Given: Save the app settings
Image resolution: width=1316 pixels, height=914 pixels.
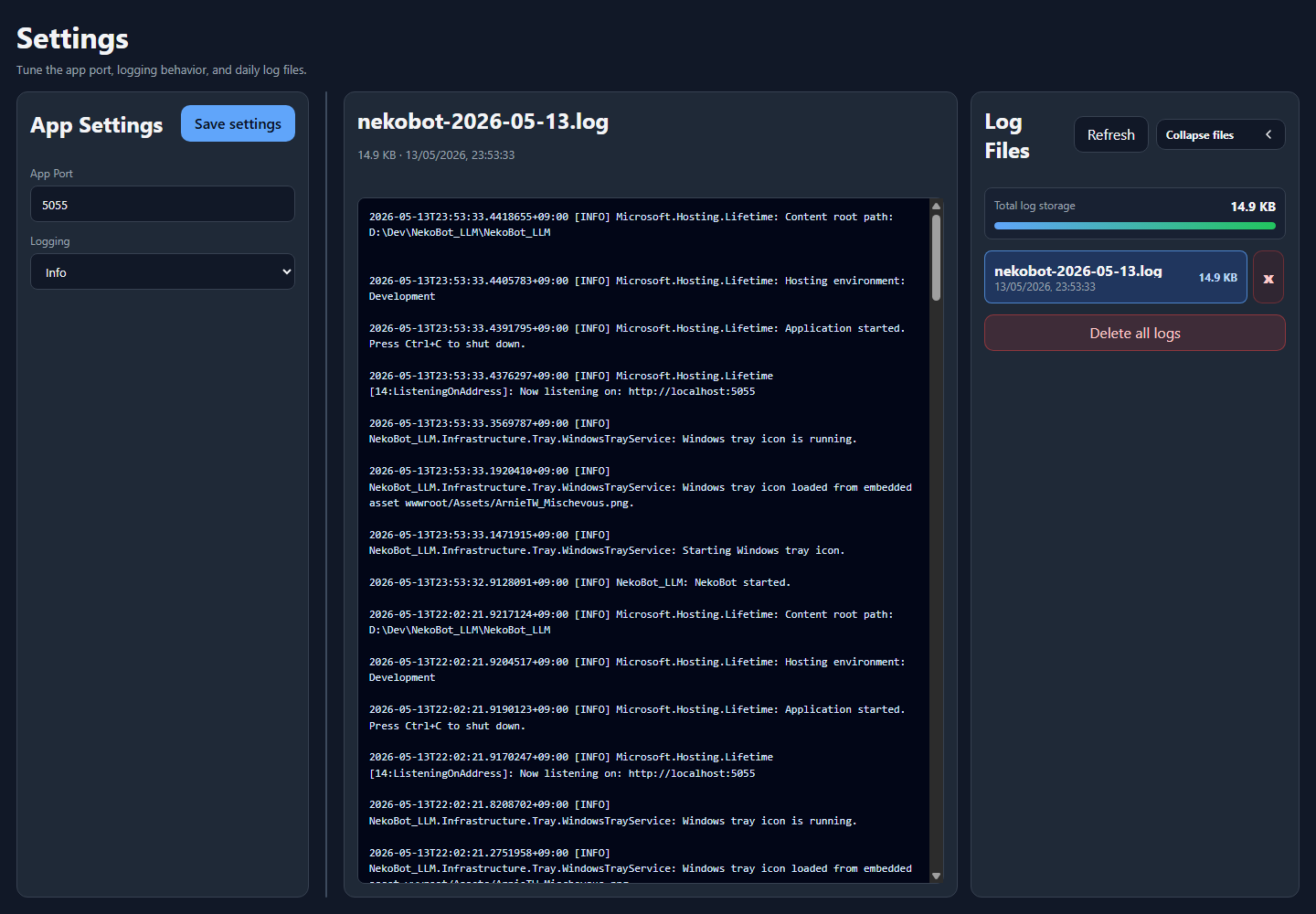Looking at the screenshot, I should [238, 123].
